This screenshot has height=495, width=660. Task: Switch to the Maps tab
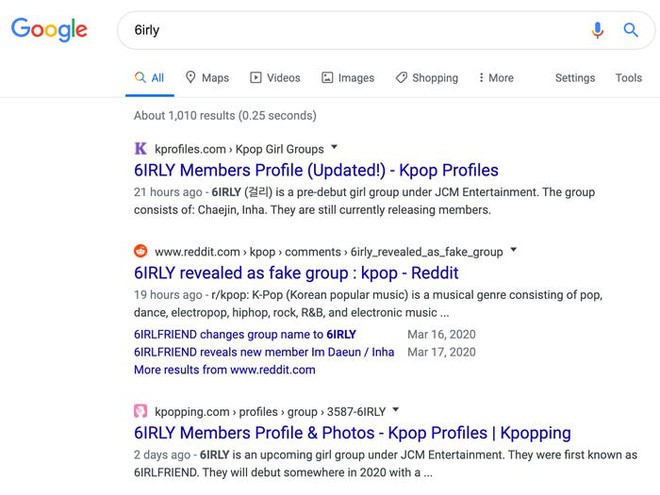tap(207, 78)
